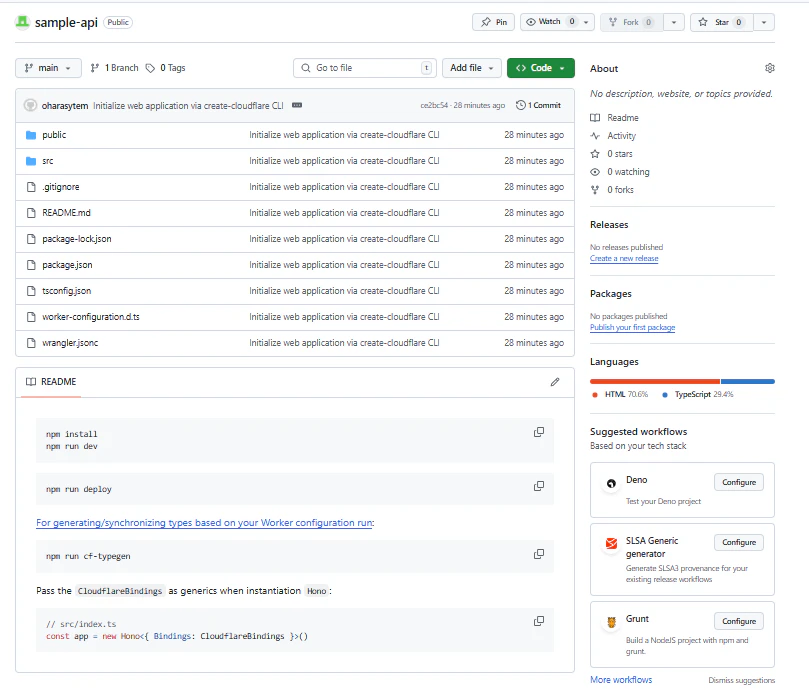
Task: Open HTML 70.6% language link
Action: (x=621, y=394)
